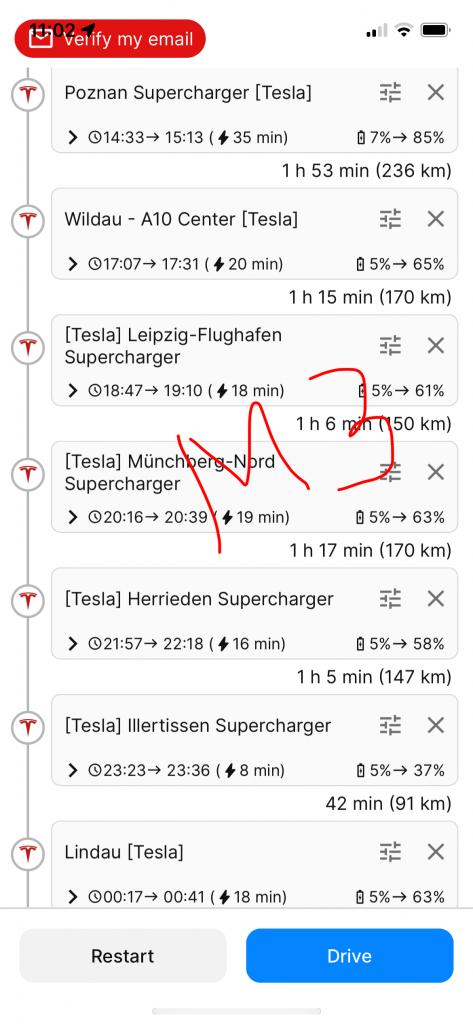Viewport: 473px width, 1024px height.
Task: Tap the Restart button
Action: [123, 956]
